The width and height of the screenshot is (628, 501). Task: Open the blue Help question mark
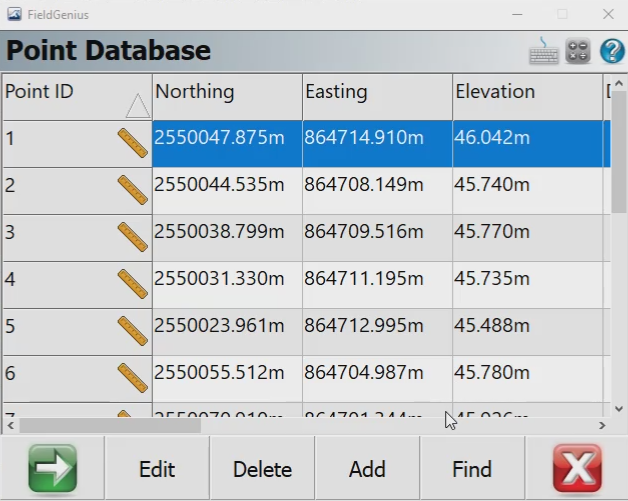pyautogui.click(x=611, y=51)
